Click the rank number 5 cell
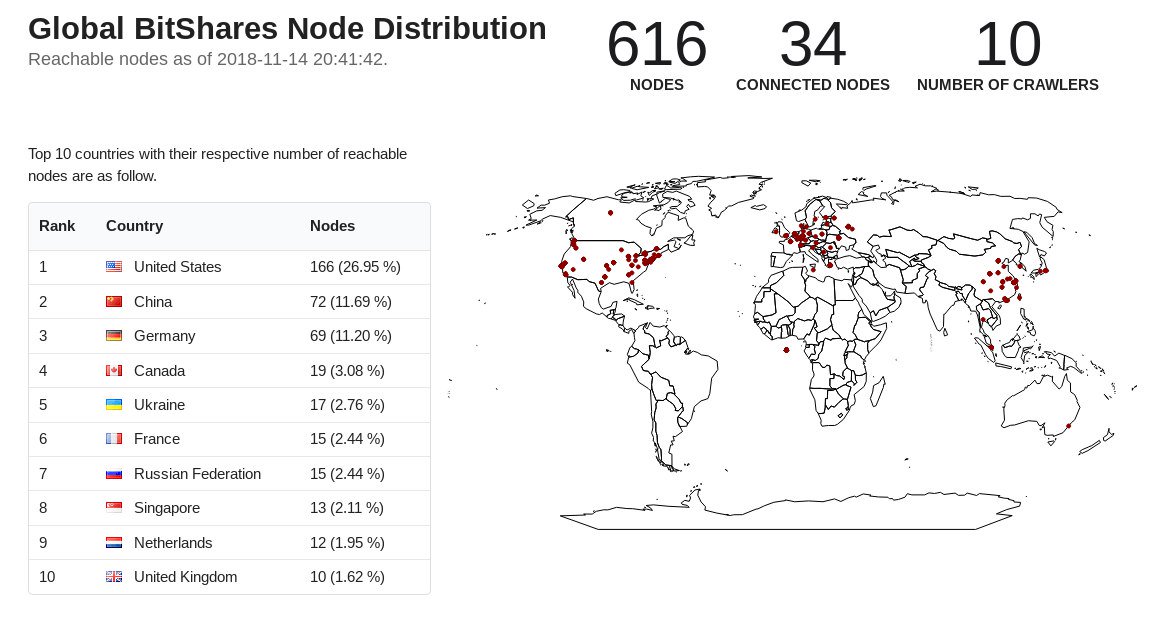Image resolution: width=1175 pixels, height=628 pixels. point(43,405)
